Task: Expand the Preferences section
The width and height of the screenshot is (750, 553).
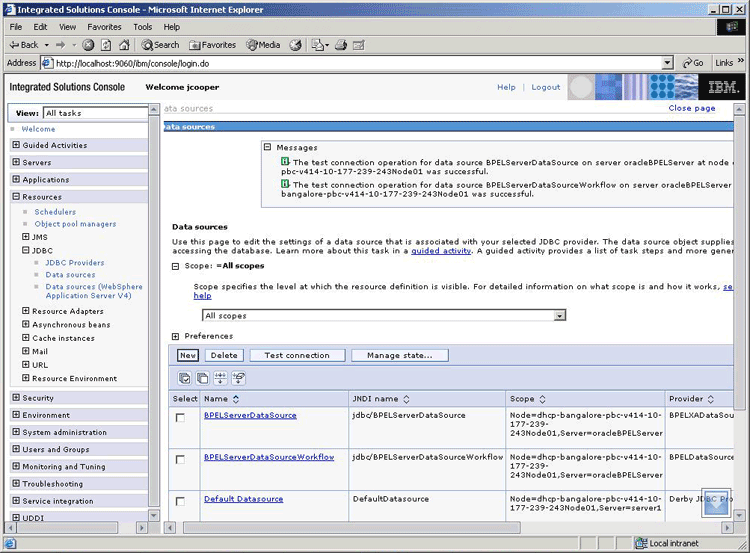Action: tap(176, 336)
